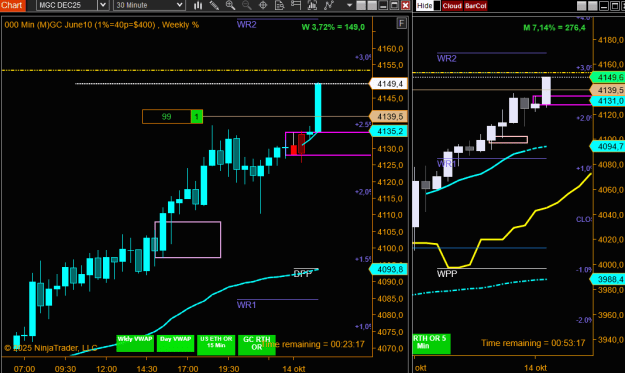
Task: Open the Strategies toolbar icon
Action: 328,5
